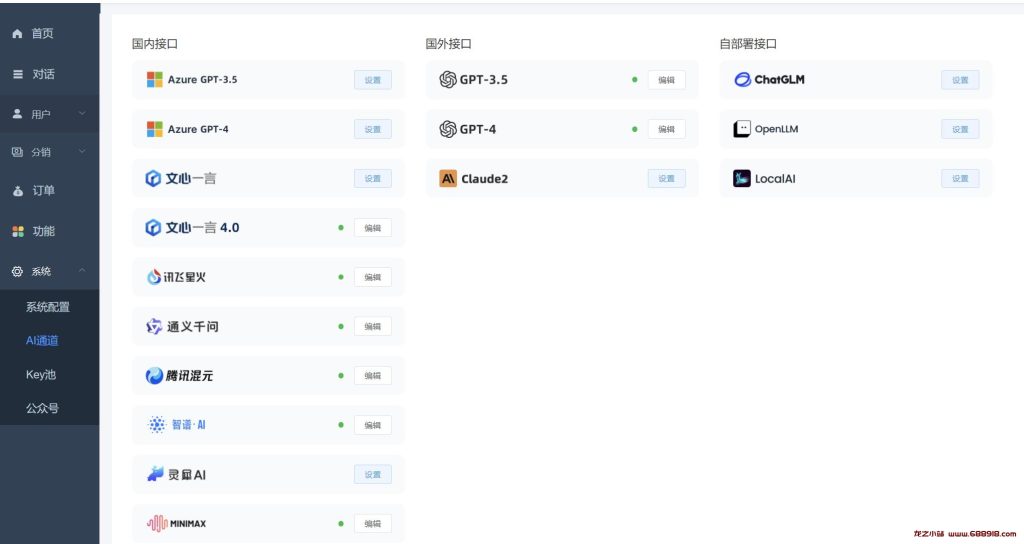Click 编辑 button for MINIMAX

tap(373, 524)
